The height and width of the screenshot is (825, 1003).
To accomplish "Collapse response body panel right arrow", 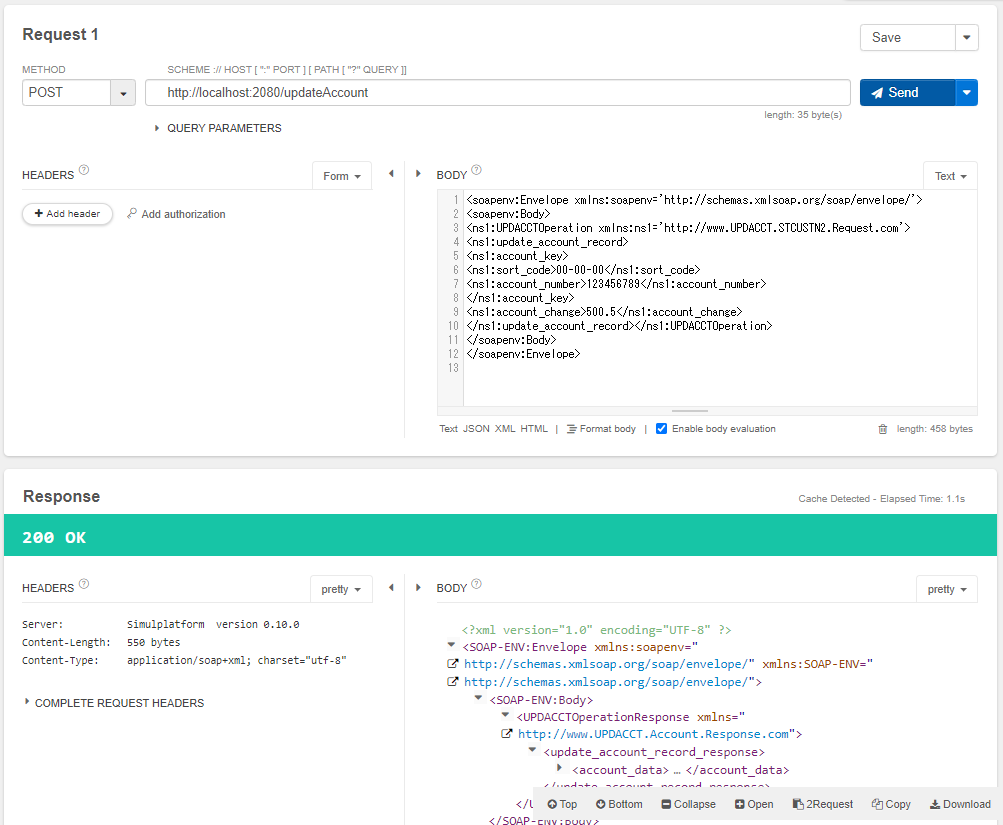I will point(418,587).
